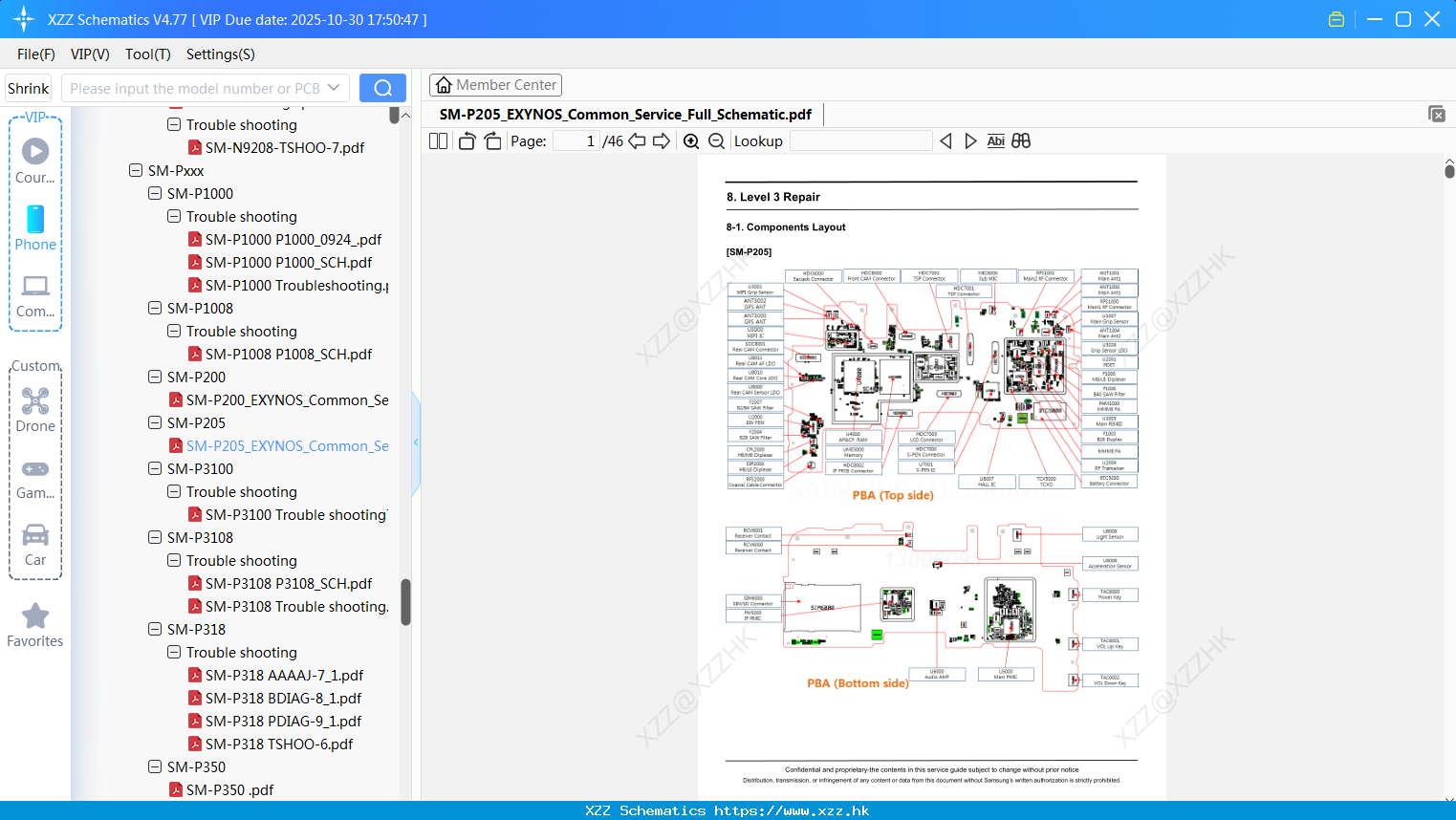Click the detach window icon at top right
Image resolution: width=1456 pixels, height=820 pixels.
pos(1437,114)
